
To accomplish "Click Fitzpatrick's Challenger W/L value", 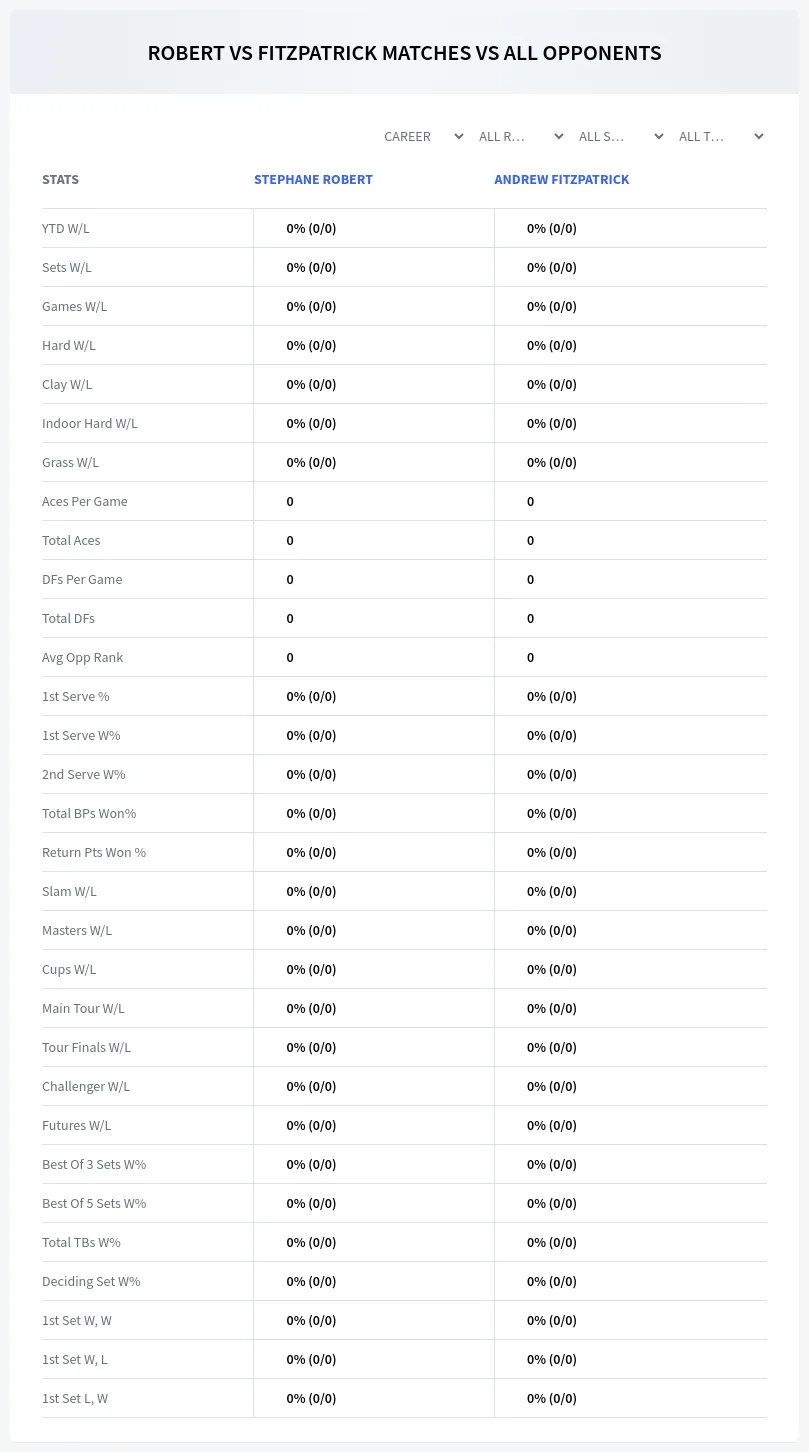I will (552, 1086).
